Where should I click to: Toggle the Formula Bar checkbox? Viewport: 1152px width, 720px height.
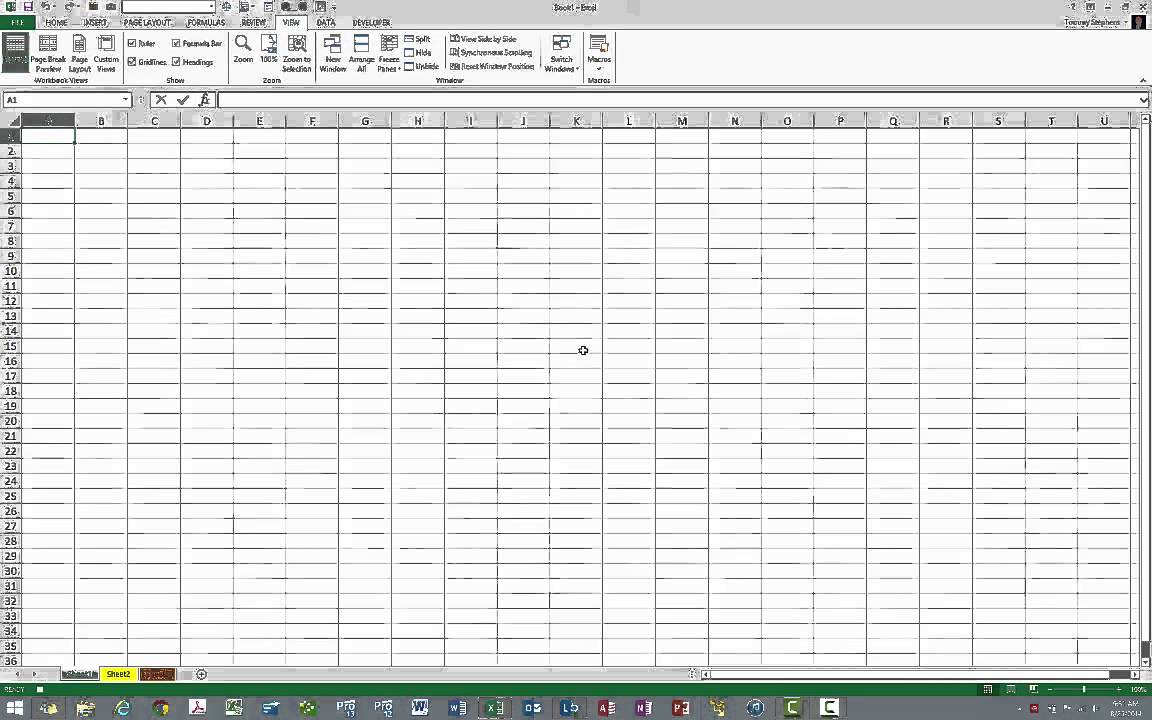(176, 43)
